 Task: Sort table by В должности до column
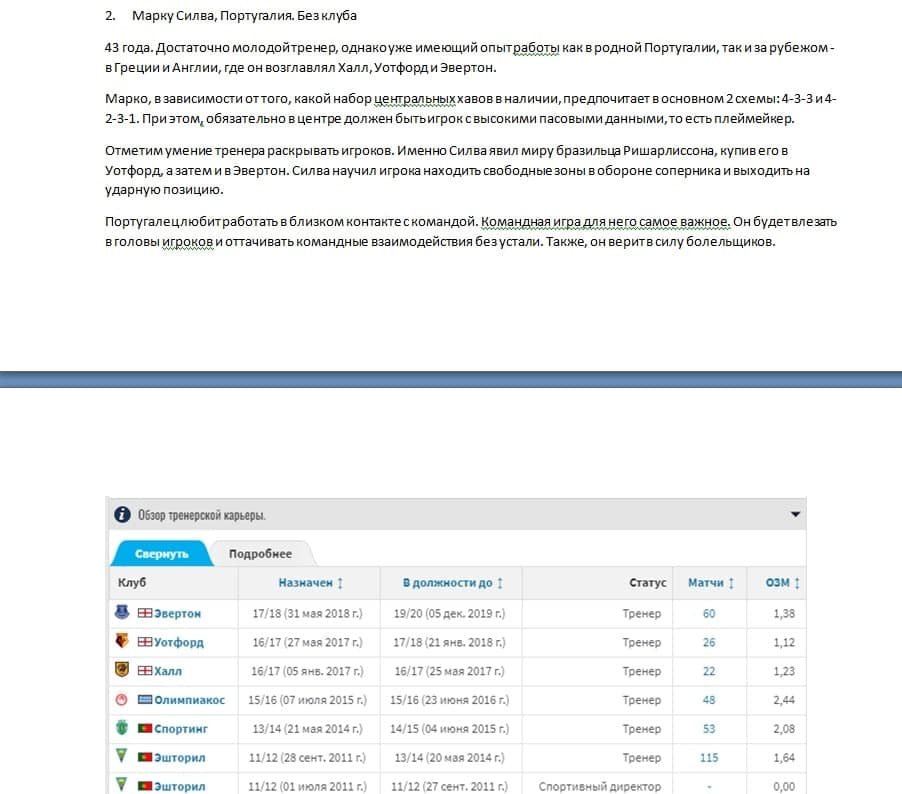pos(452,583)
